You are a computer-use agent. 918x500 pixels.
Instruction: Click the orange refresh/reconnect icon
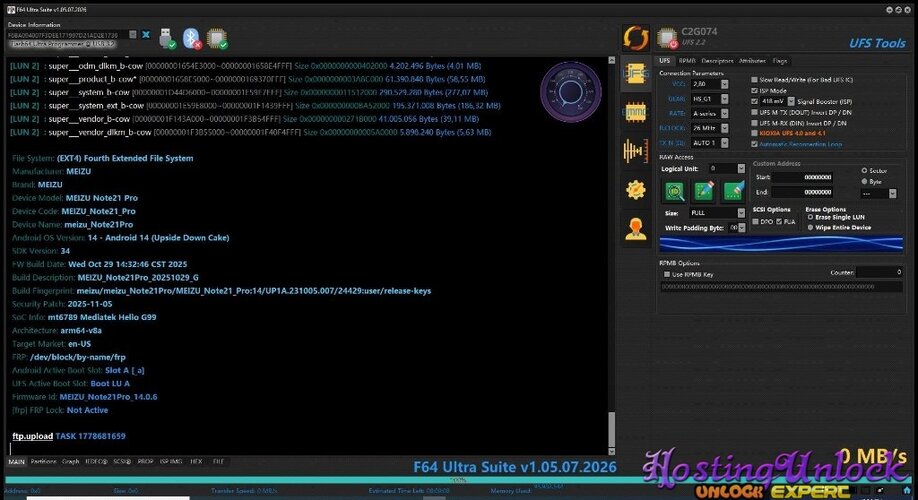point(636,38)
